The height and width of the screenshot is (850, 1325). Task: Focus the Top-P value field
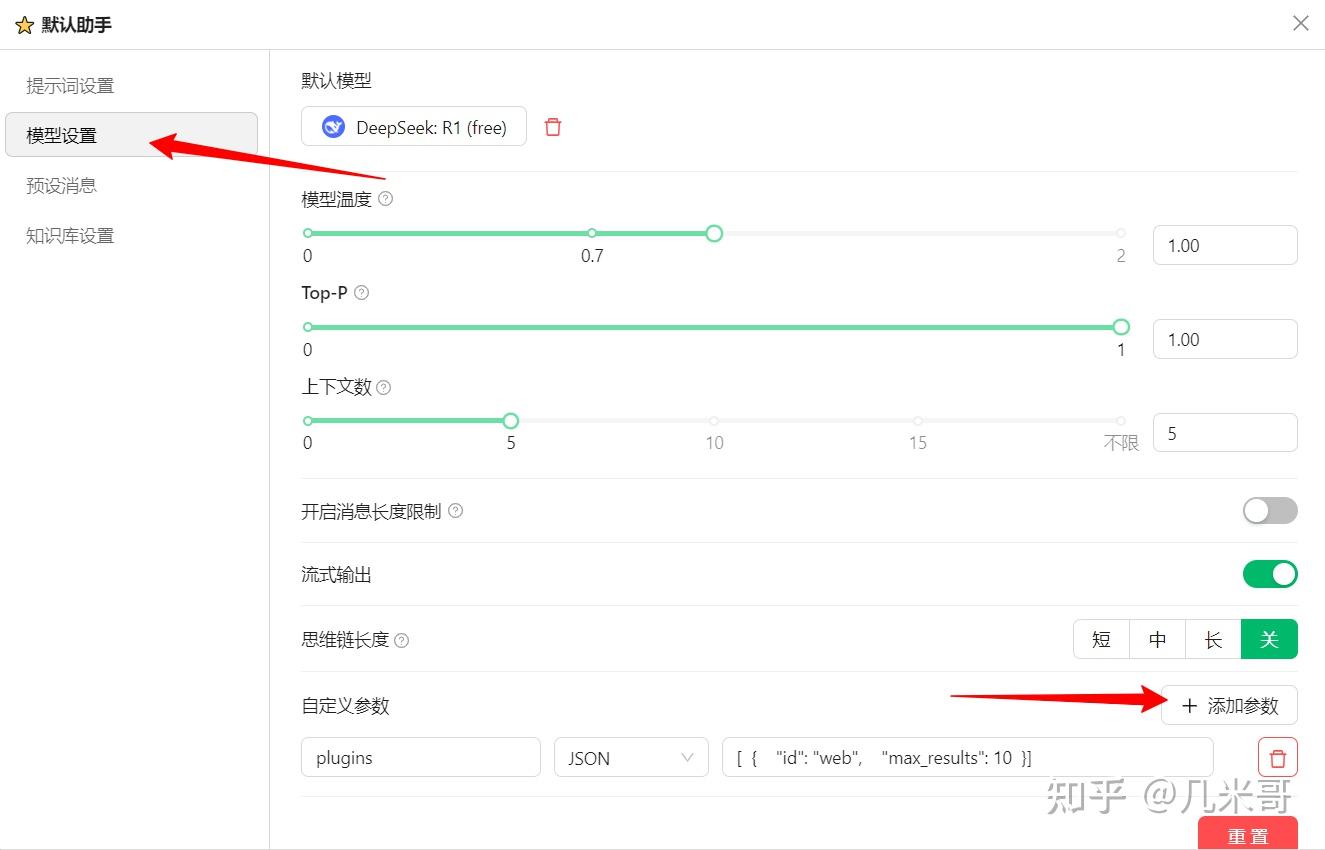point(1225,339)
